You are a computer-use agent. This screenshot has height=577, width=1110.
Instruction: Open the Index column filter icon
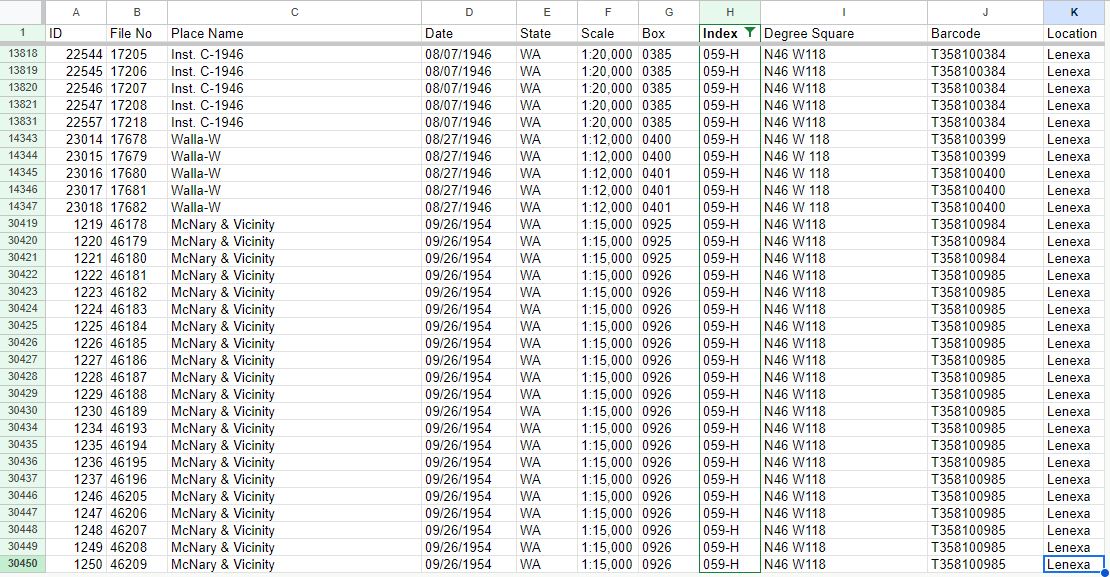(x=750, y=33)
